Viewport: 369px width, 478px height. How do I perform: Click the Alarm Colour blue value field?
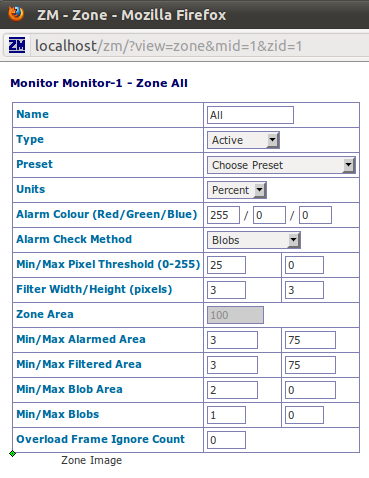(315, 215)
